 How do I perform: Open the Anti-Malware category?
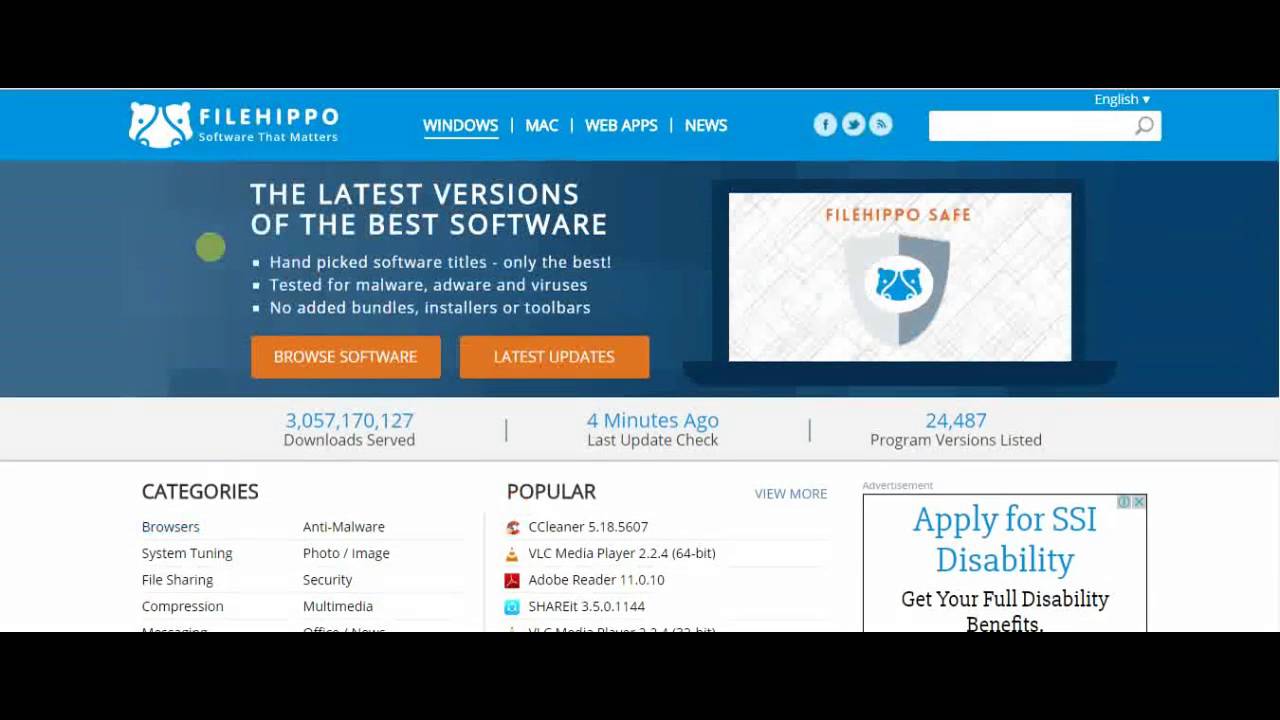(344, 527)
